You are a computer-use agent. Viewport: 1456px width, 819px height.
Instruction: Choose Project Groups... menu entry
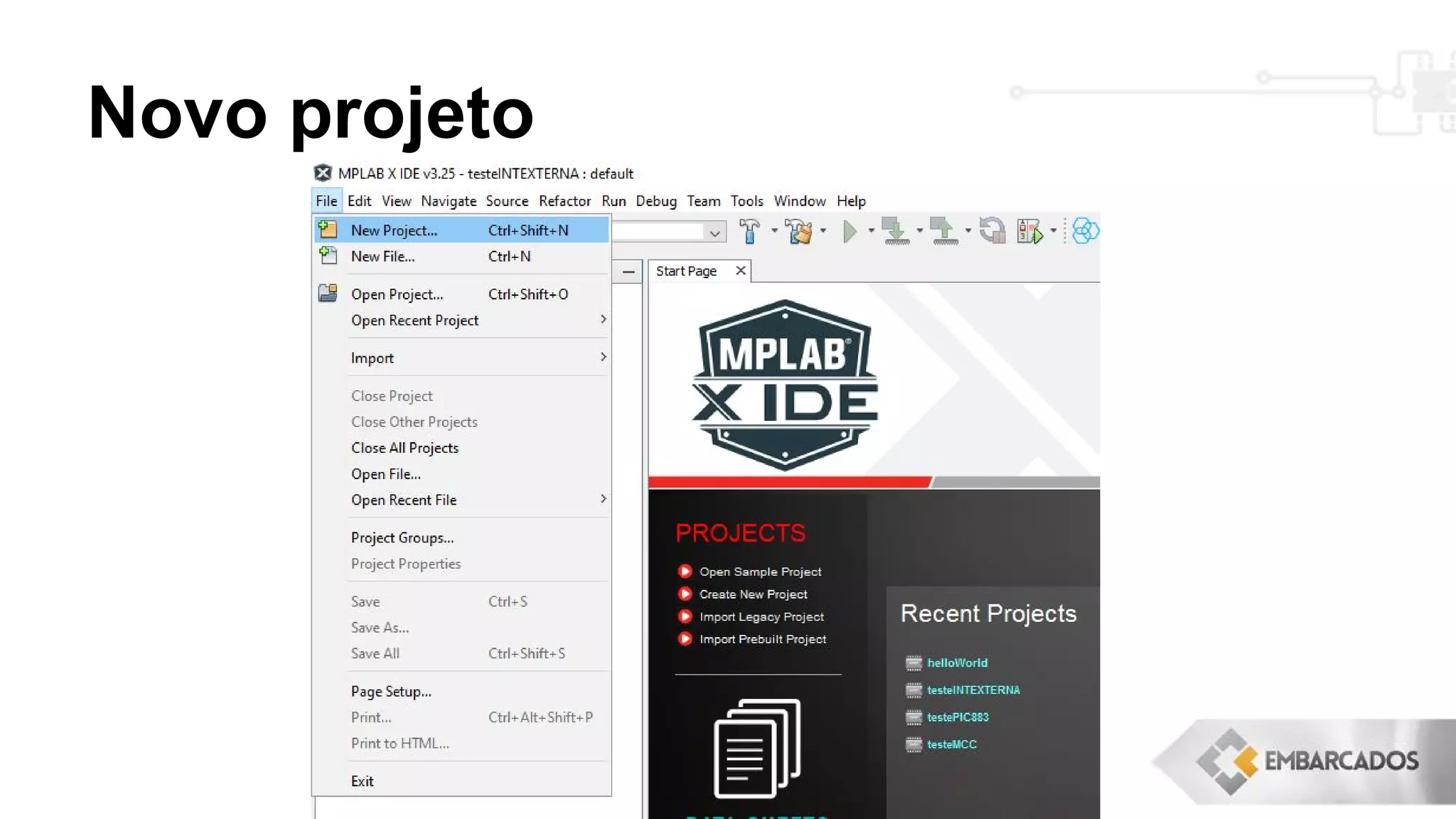461,537
